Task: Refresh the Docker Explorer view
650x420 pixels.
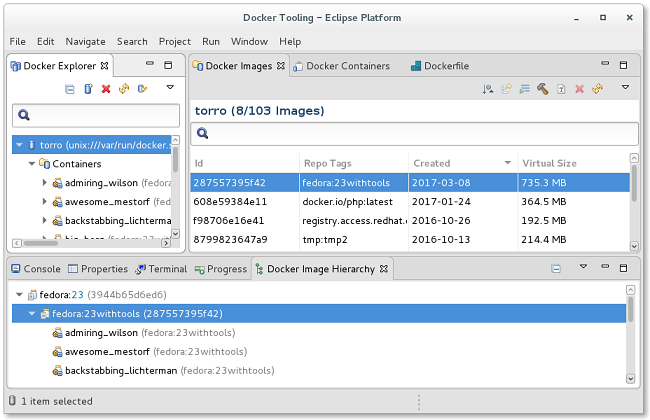Action: 124,89
